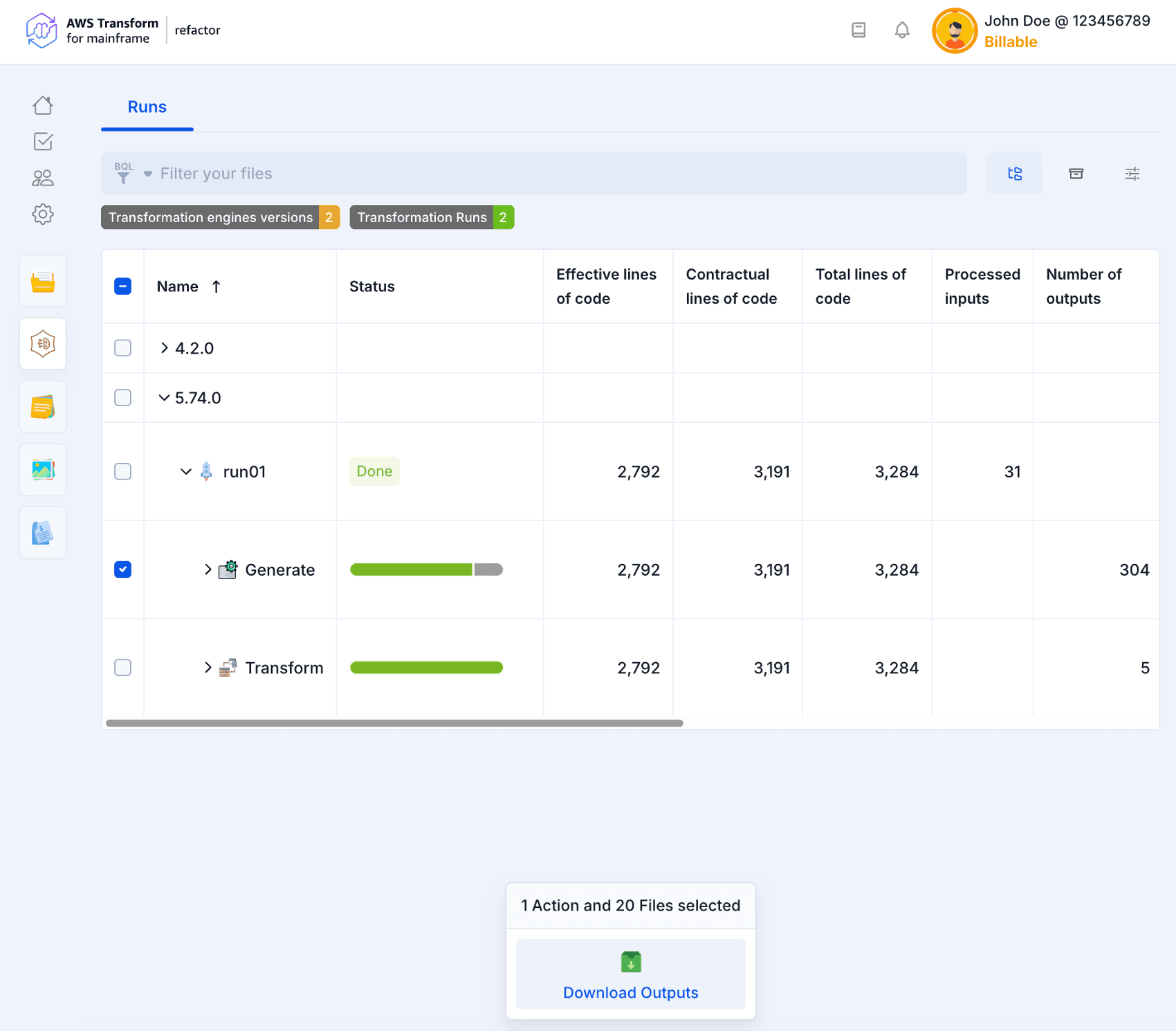Open the documentation book icon
The image size is (1176, 1031).
click(x=858, y=30)
